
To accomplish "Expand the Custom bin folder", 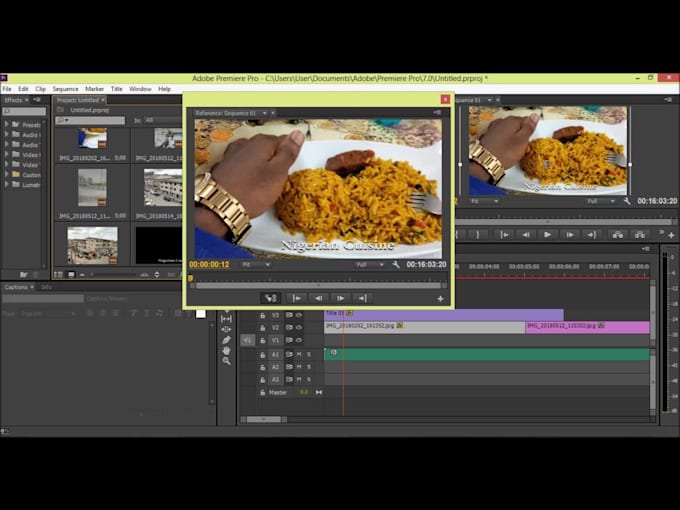I will click(x=7, y=174).
